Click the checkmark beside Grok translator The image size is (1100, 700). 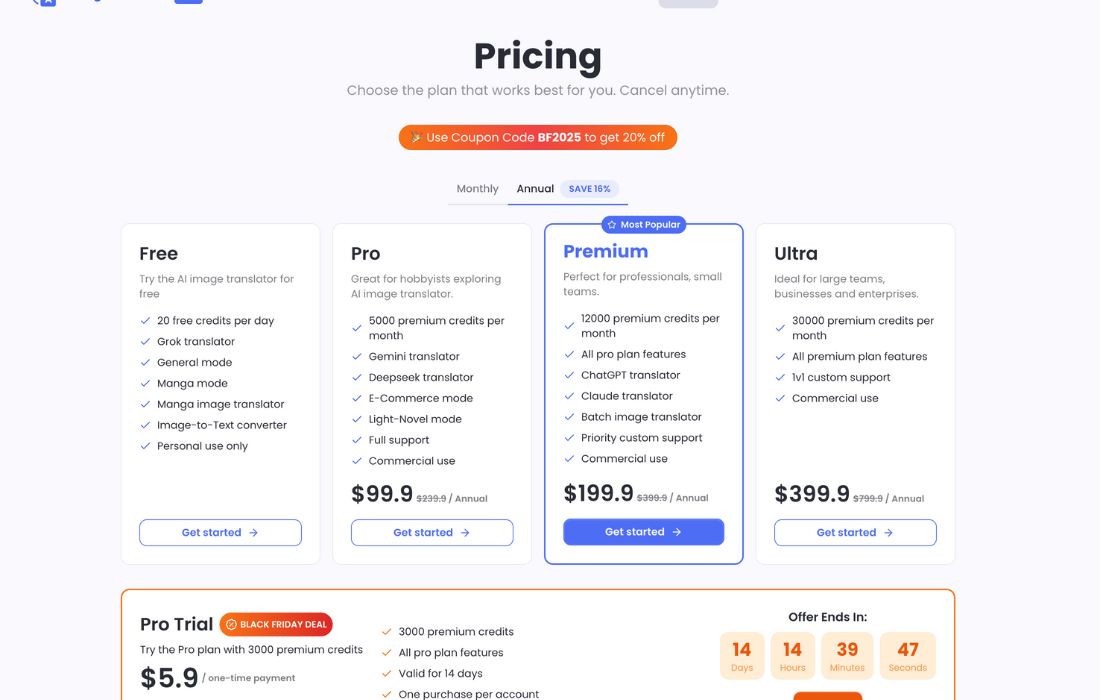point(145,342)
